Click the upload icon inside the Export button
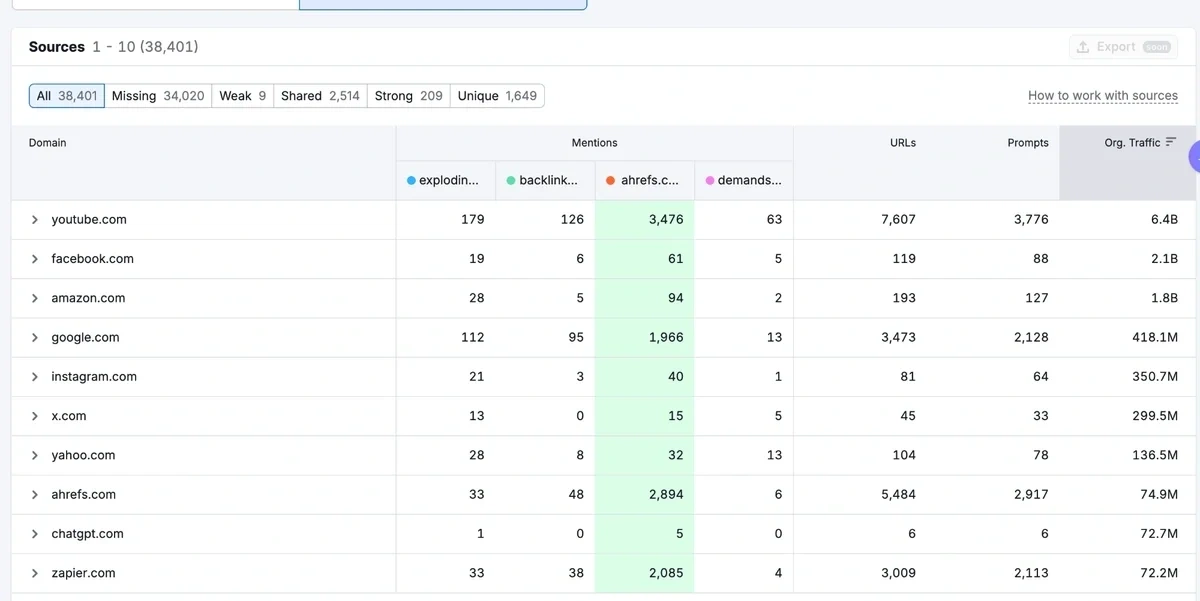Viewport: 1200px width, 601px height. (1083, 46)
